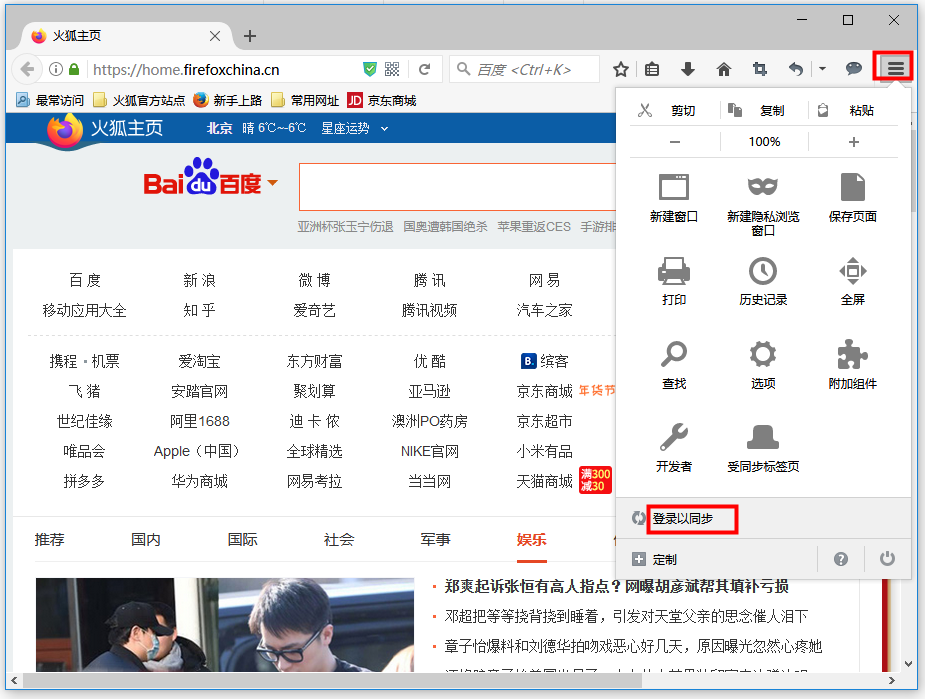Screen dimensions: 925x699
Task: Open options (选项) gear
Action: 763,365
